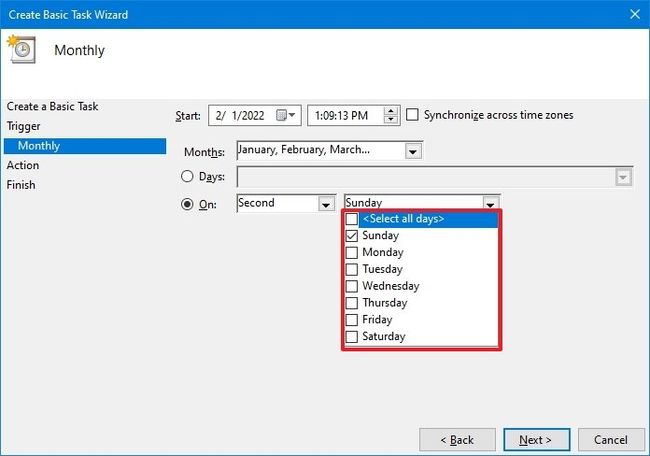The width and height of the screenshot is (650, 456).
Task: Check Saturday in the day list
Action: [351, 337]
